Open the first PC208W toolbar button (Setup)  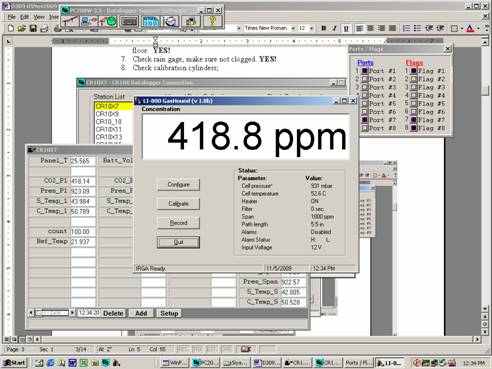click(x=70, y=21)
